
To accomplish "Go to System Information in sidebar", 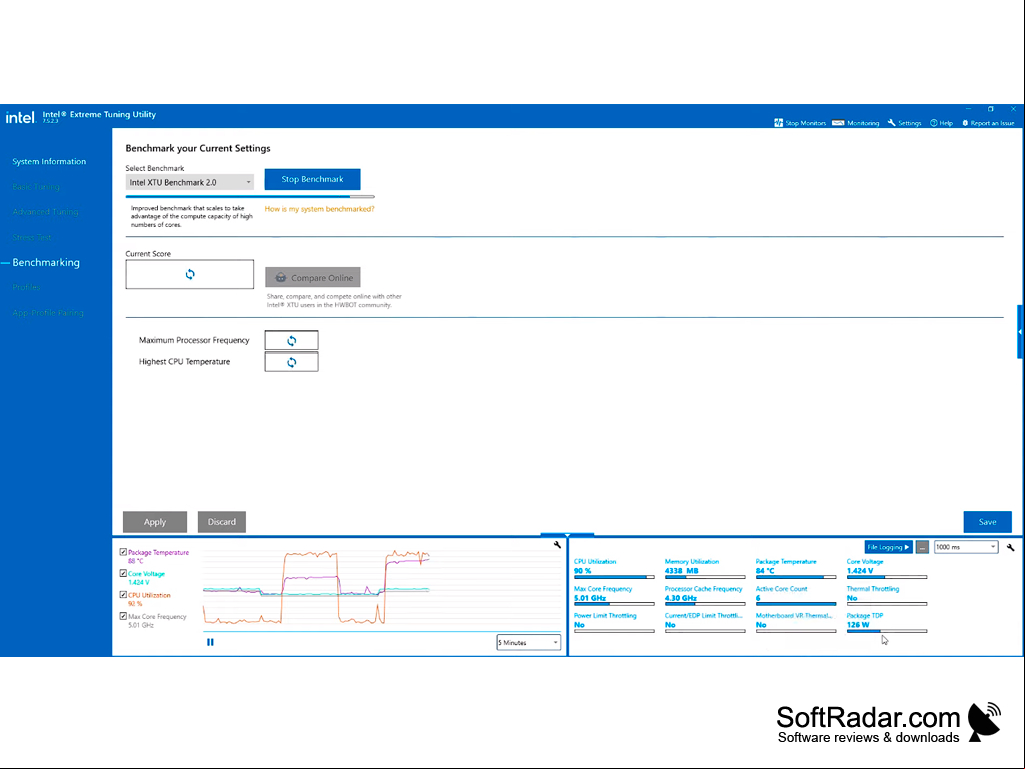I will pyautogui.click(x=49, y=162).
